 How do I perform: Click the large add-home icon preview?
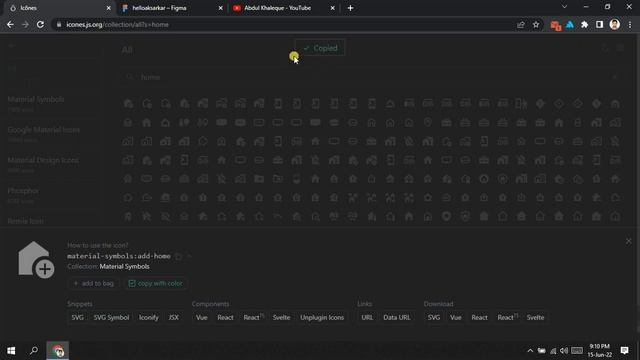(36, 260)
